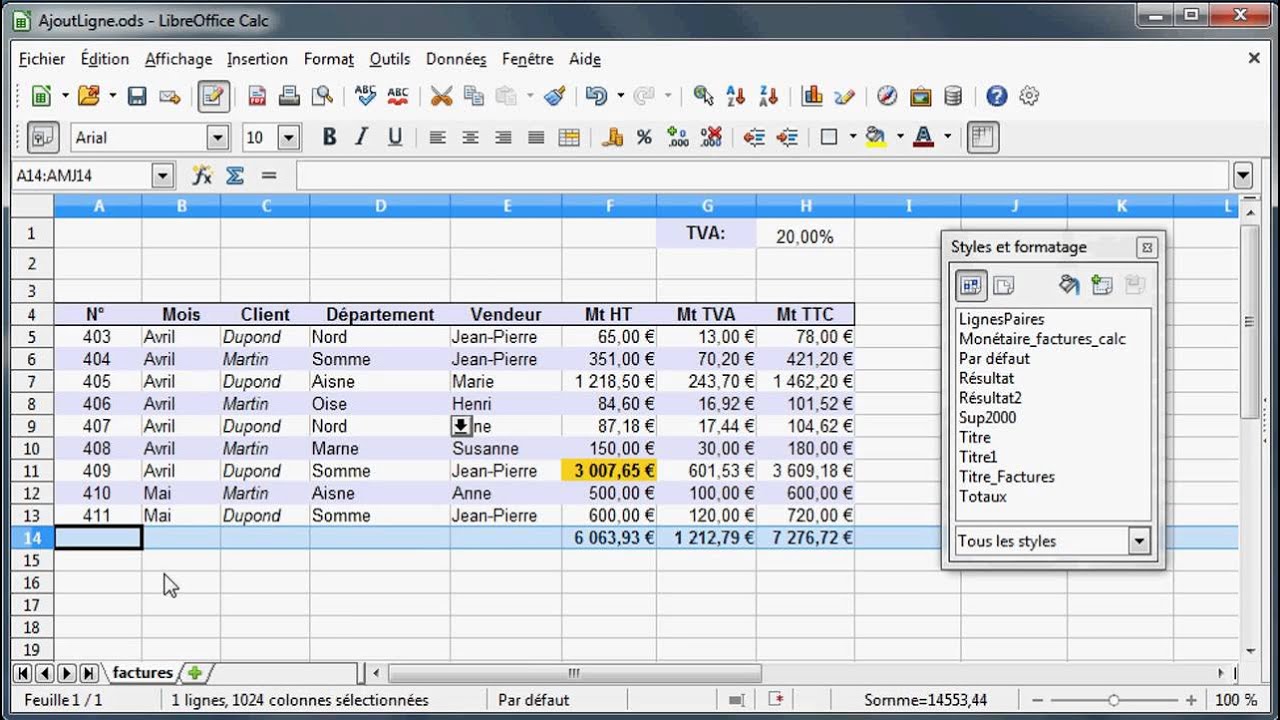Image resolution: width=1280 pixels, height=720 pixels.
Task: Toggle Edit File mode button
Action: point(214,96)
